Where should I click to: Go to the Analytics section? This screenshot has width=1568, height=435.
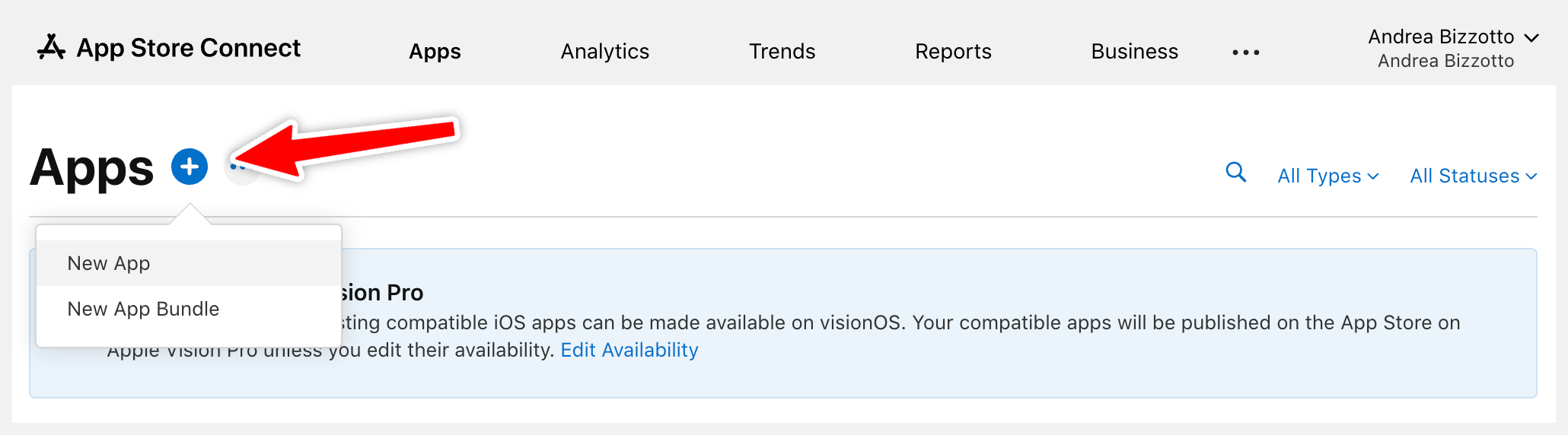604,52
